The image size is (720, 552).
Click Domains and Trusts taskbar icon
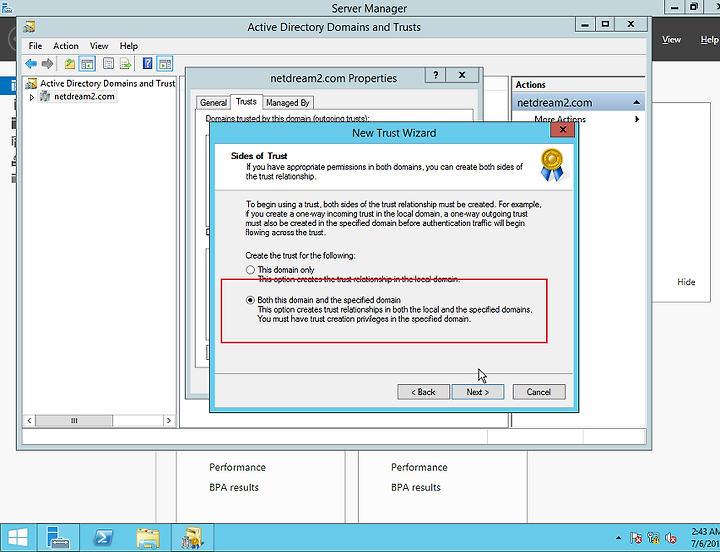pyautogui.click(x=192, y=537)
